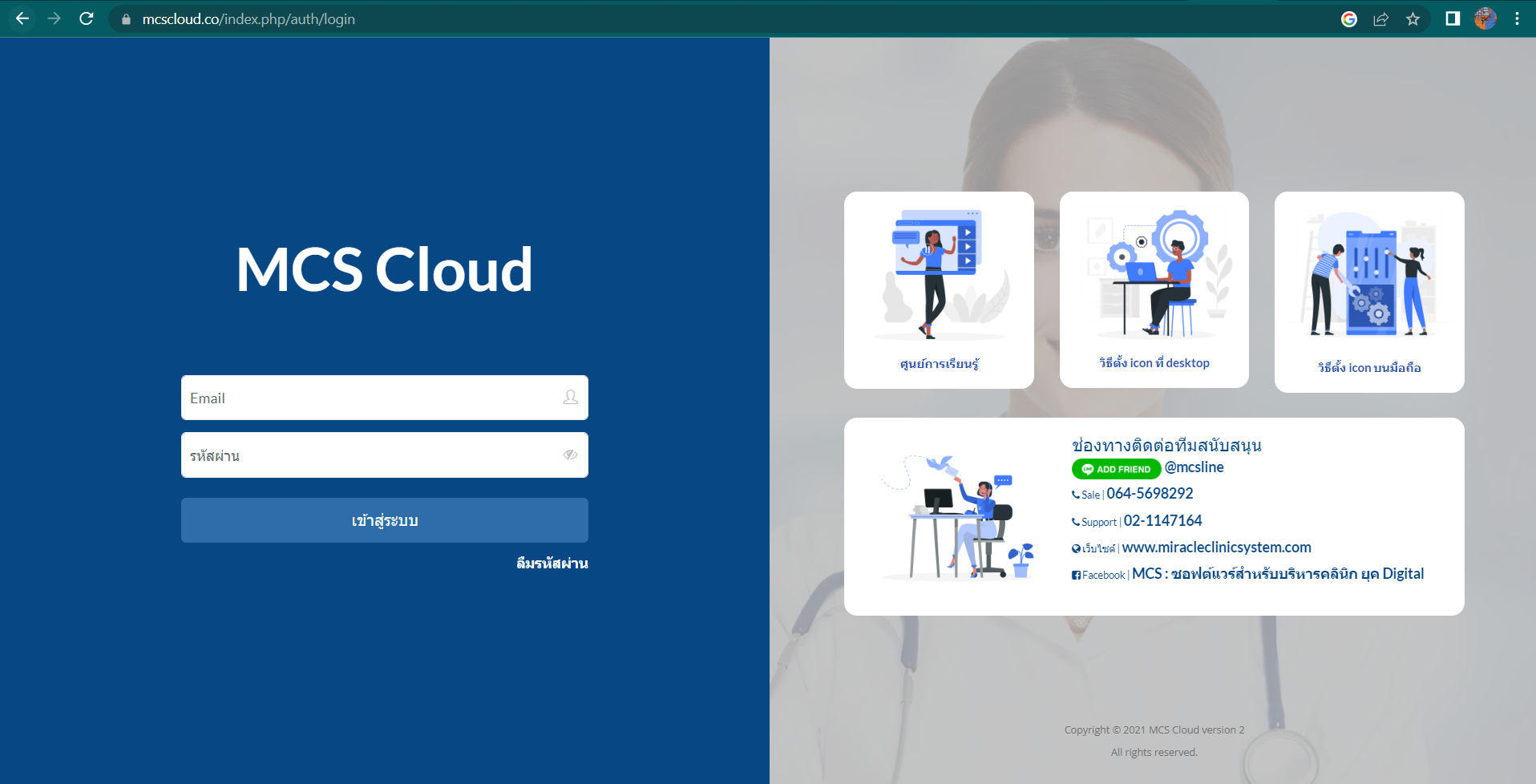This screenshot has width=1536, height=784.
Task: Open ศูนย์การเรียนรู้ learning center card
Action: coord(939,290)
